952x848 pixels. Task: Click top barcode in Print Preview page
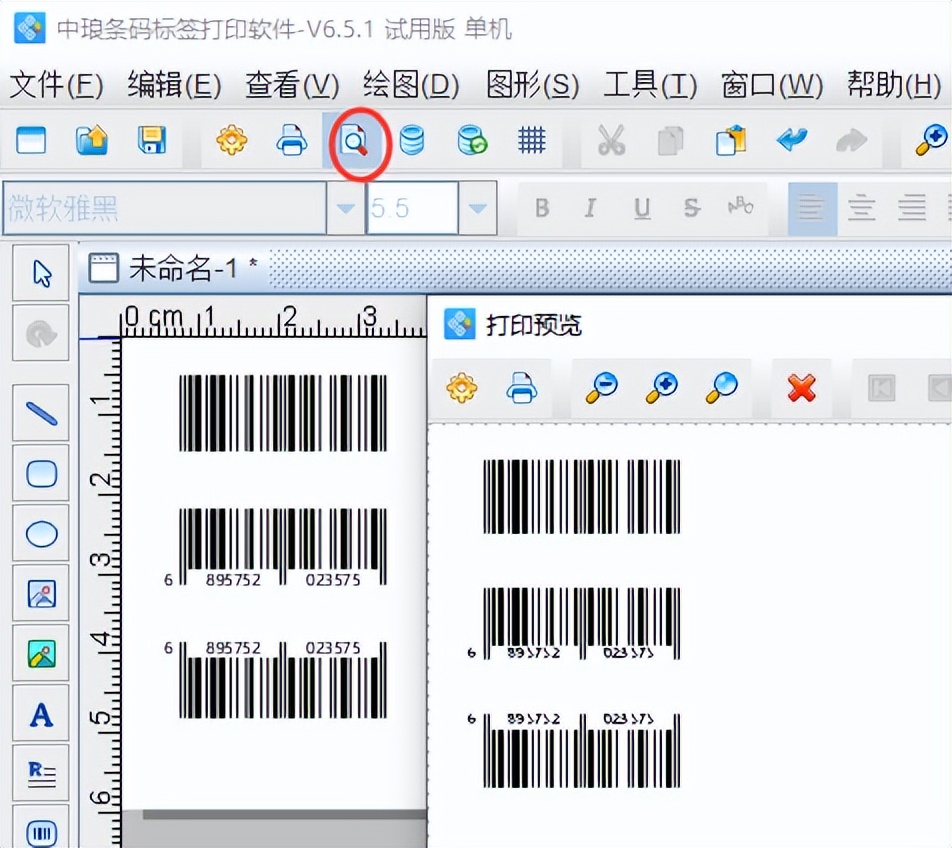582,497
